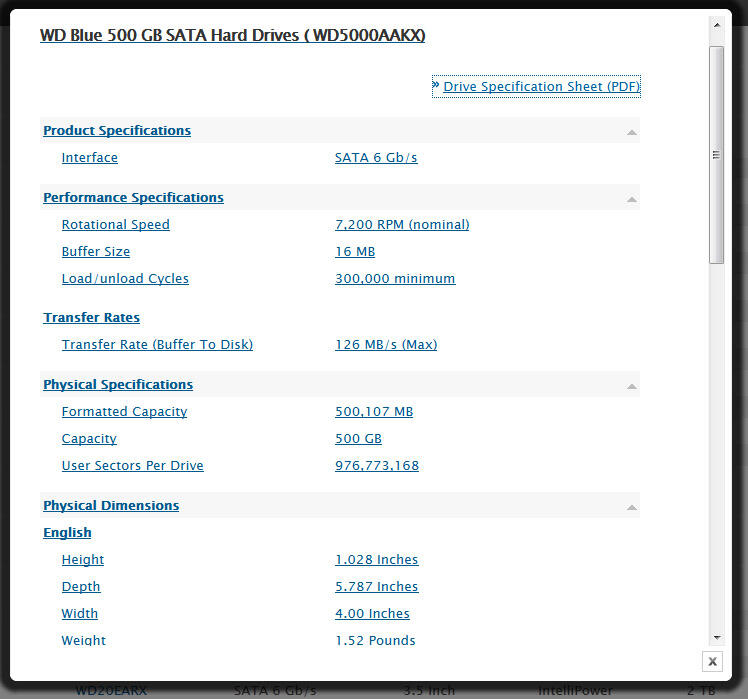
Task: Collapse the Performance Specifications section arrow
Action: click(x=632, y=198)
